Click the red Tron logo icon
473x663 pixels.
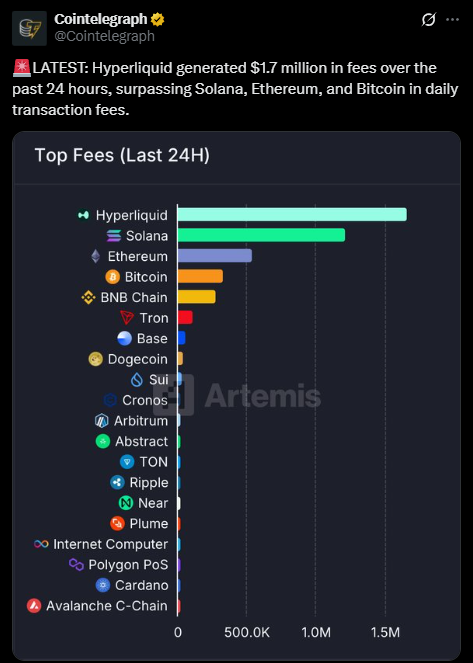coord(127,318)
